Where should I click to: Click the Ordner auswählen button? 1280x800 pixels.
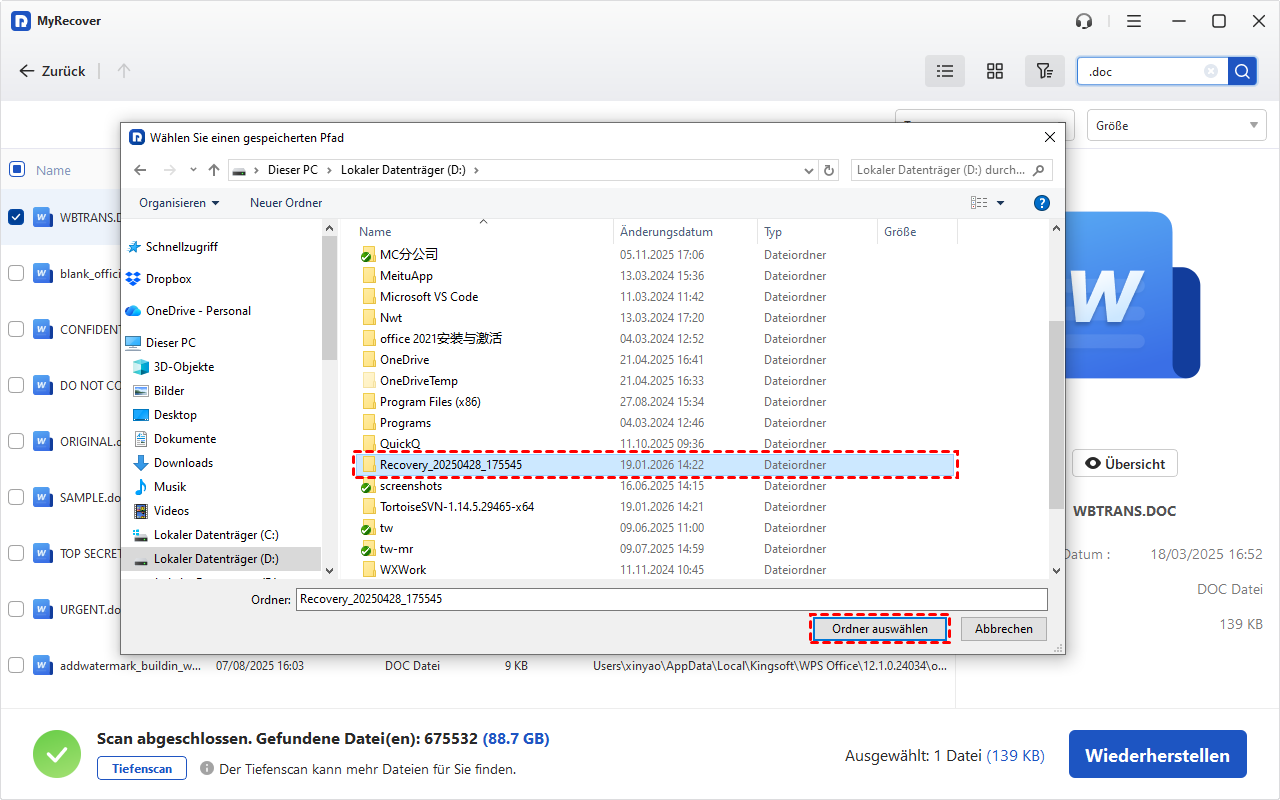point(879,629)
